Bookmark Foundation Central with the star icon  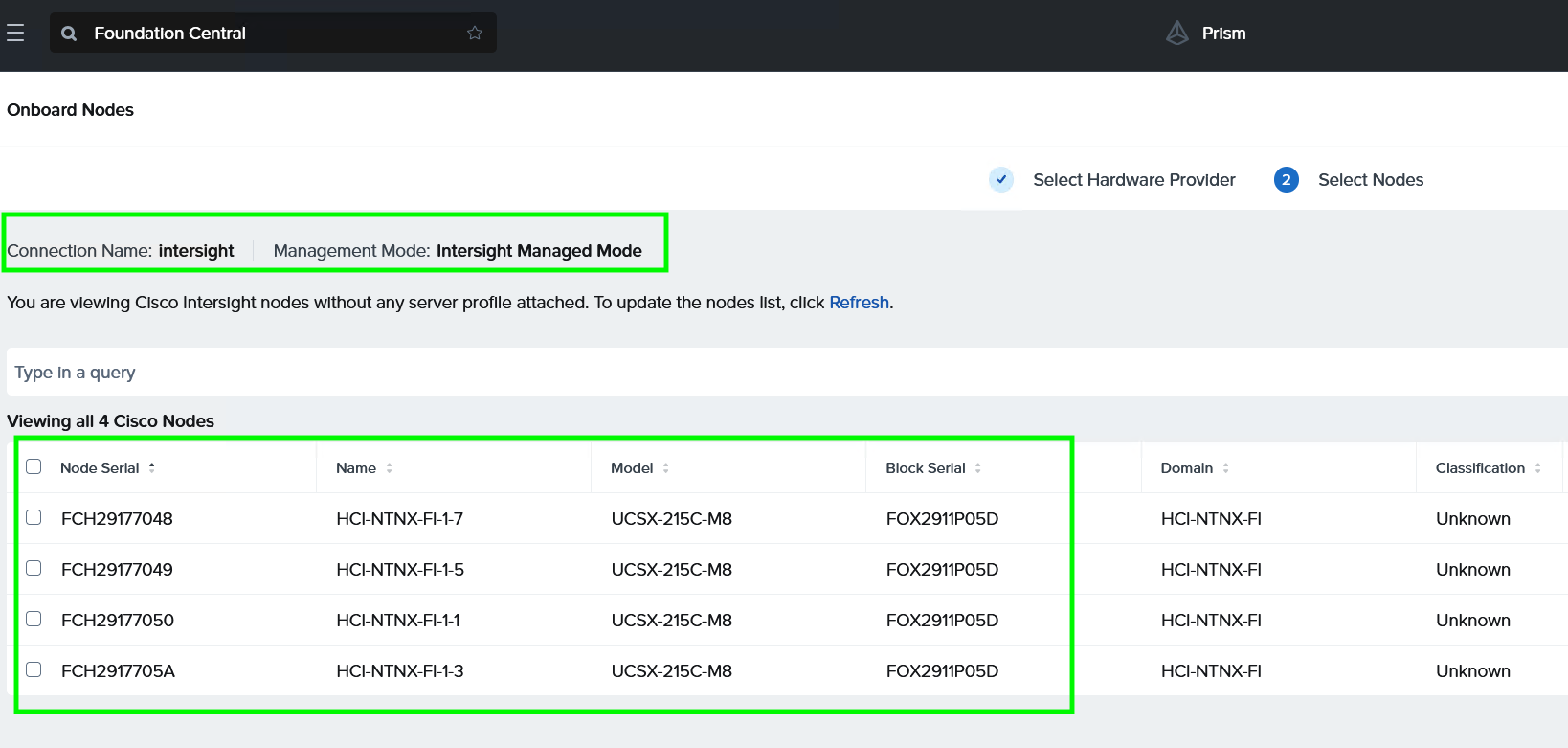(475, 34)
